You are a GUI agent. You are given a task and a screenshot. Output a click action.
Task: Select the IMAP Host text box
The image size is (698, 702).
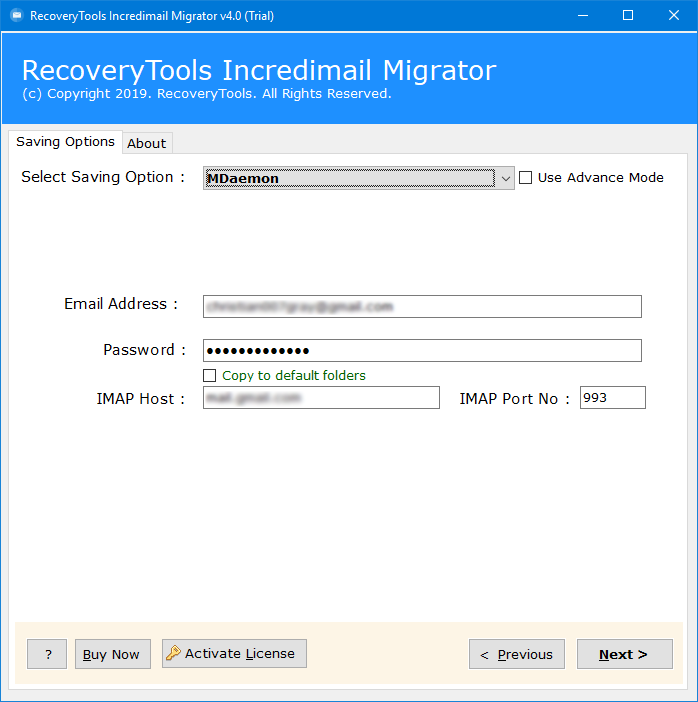[320, 398]
